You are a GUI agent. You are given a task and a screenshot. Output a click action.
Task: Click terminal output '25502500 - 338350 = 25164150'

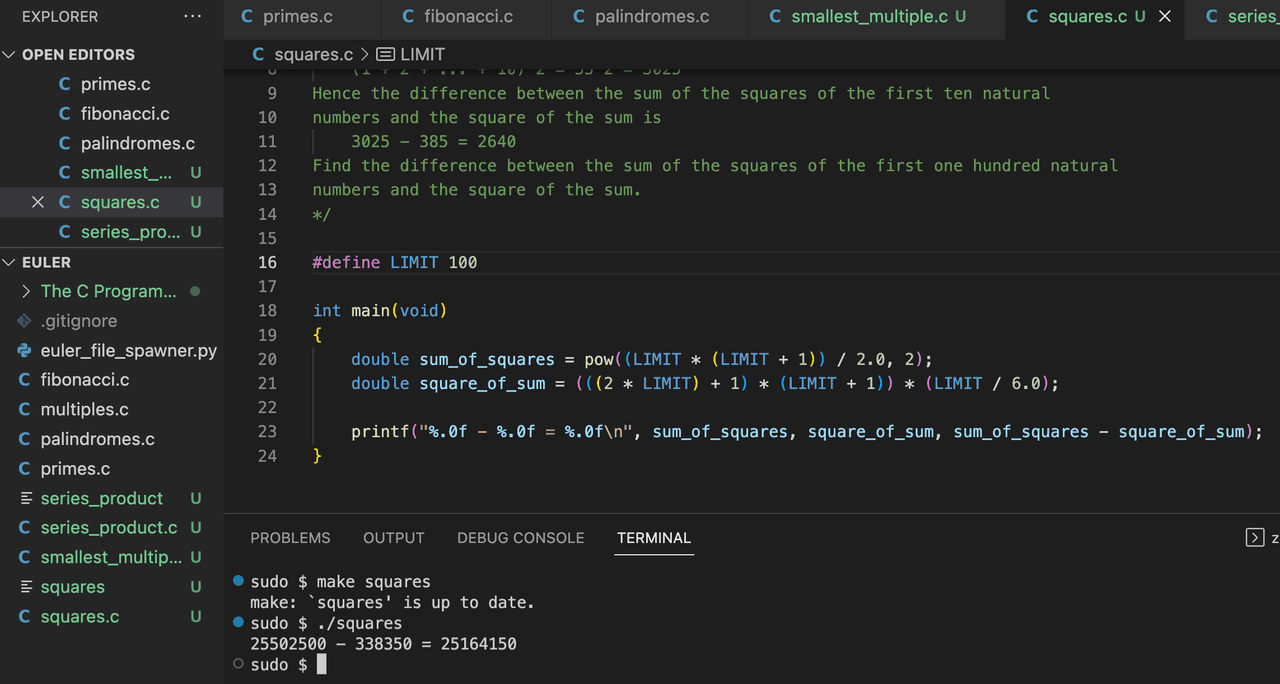(384, 644)
